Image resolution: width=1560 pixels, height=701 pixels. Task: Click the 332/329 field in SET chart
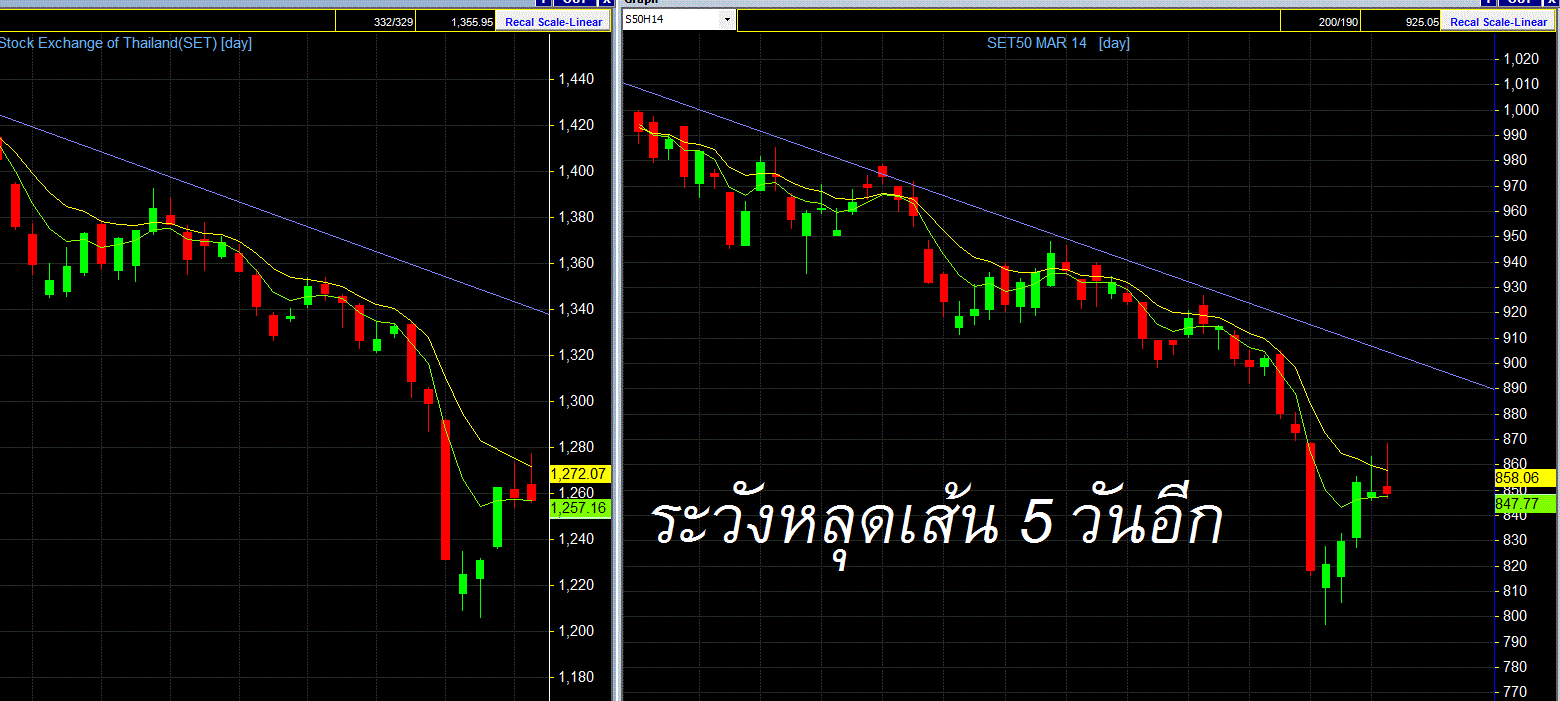(375, 21)
